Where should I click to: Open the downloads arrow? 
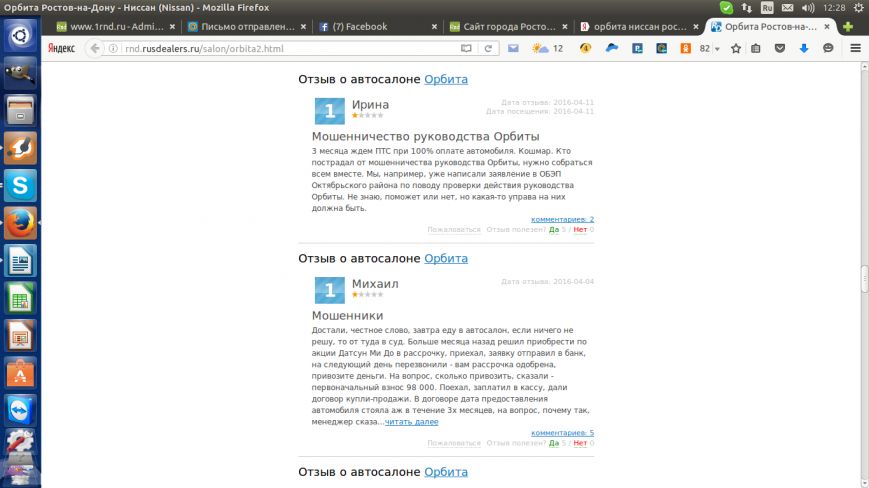pyautogui.click(x=804, y=49)
